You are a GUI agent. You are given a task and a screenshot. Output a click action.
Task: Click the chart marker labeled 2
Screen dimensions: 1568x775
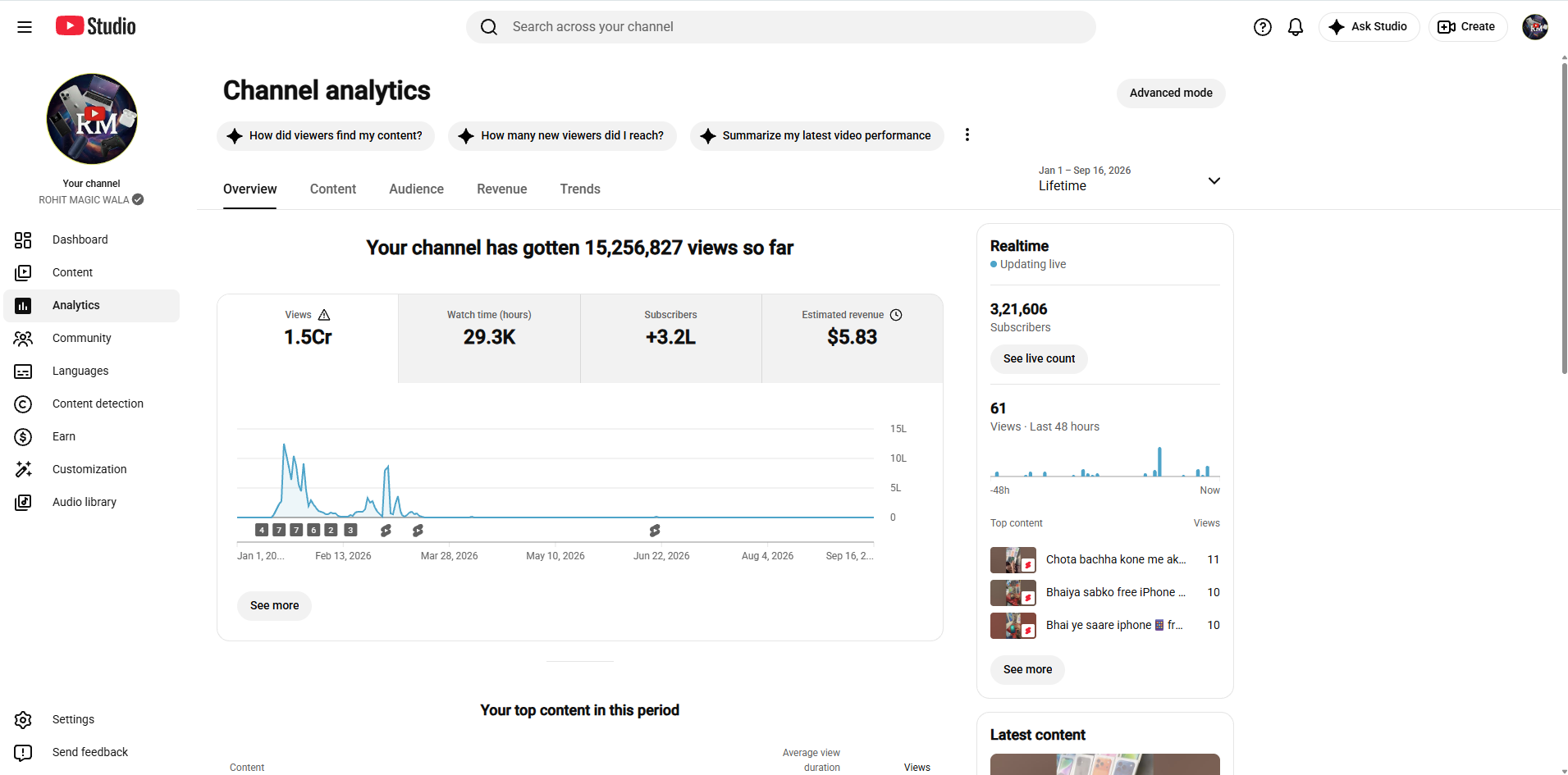coord(331,530)
